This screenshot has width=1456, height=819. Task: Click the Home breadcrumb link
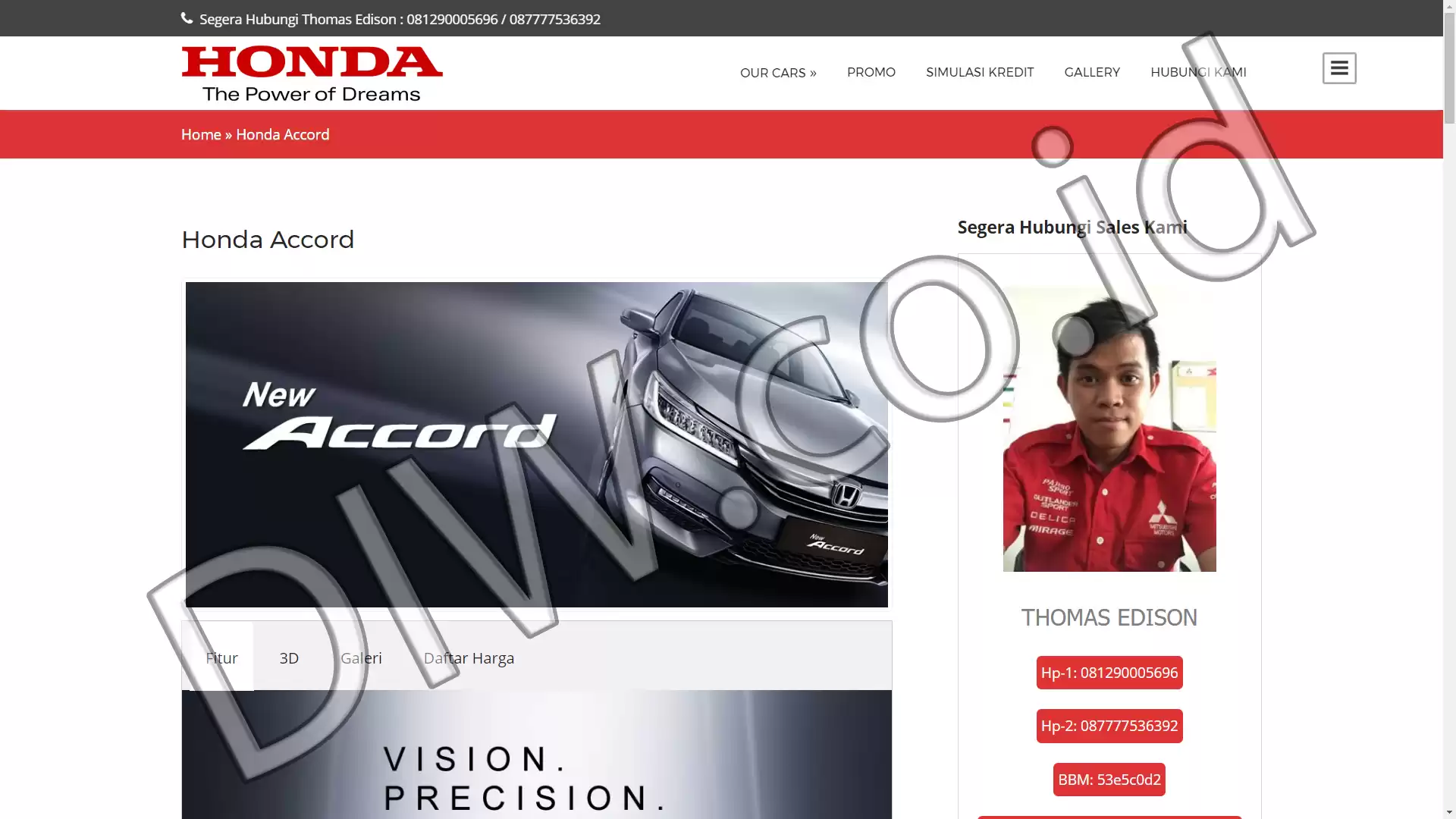pyautogui.click(x=201, y=134)
